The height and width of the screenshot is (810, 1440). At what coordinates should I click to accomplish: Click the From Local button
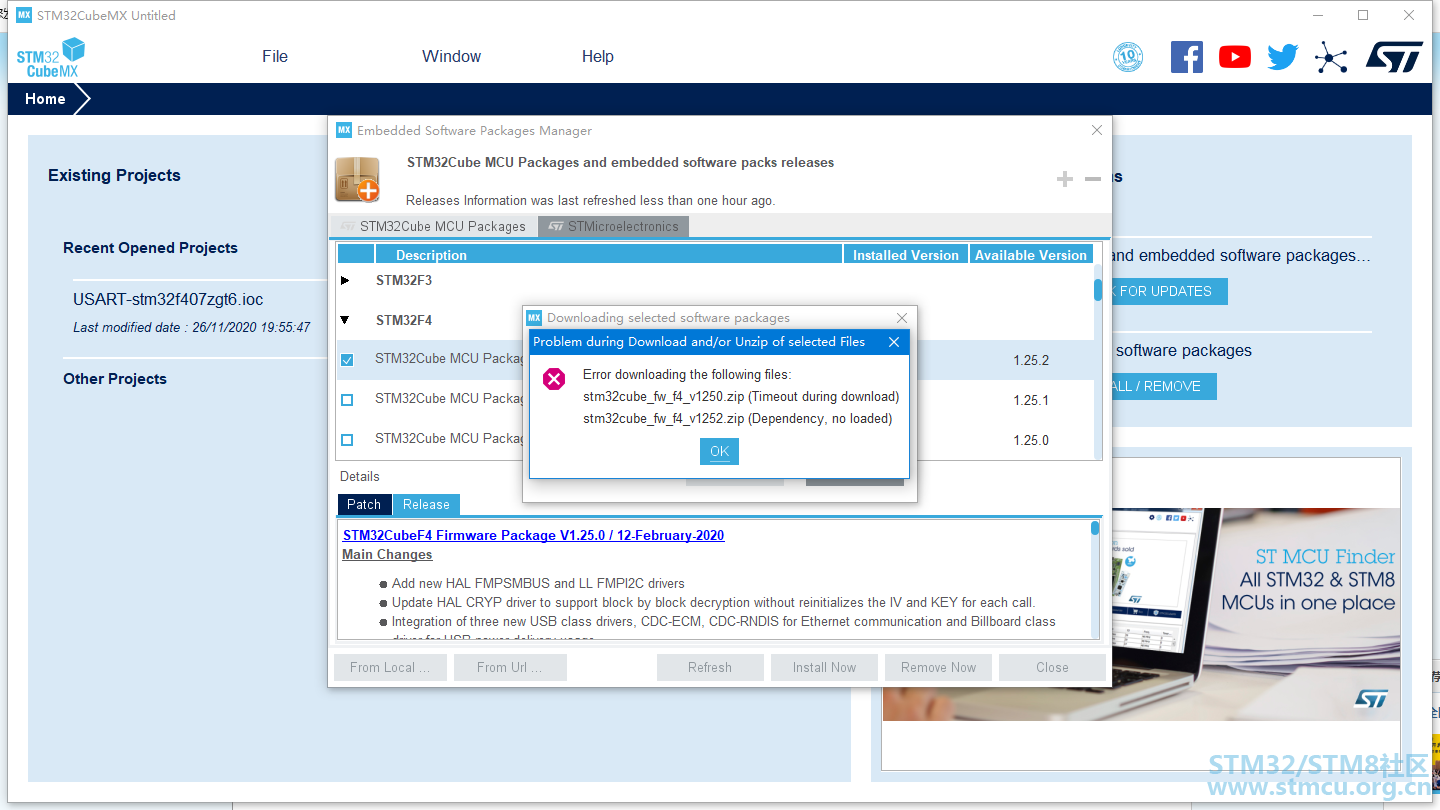click(x=390, y=667)
